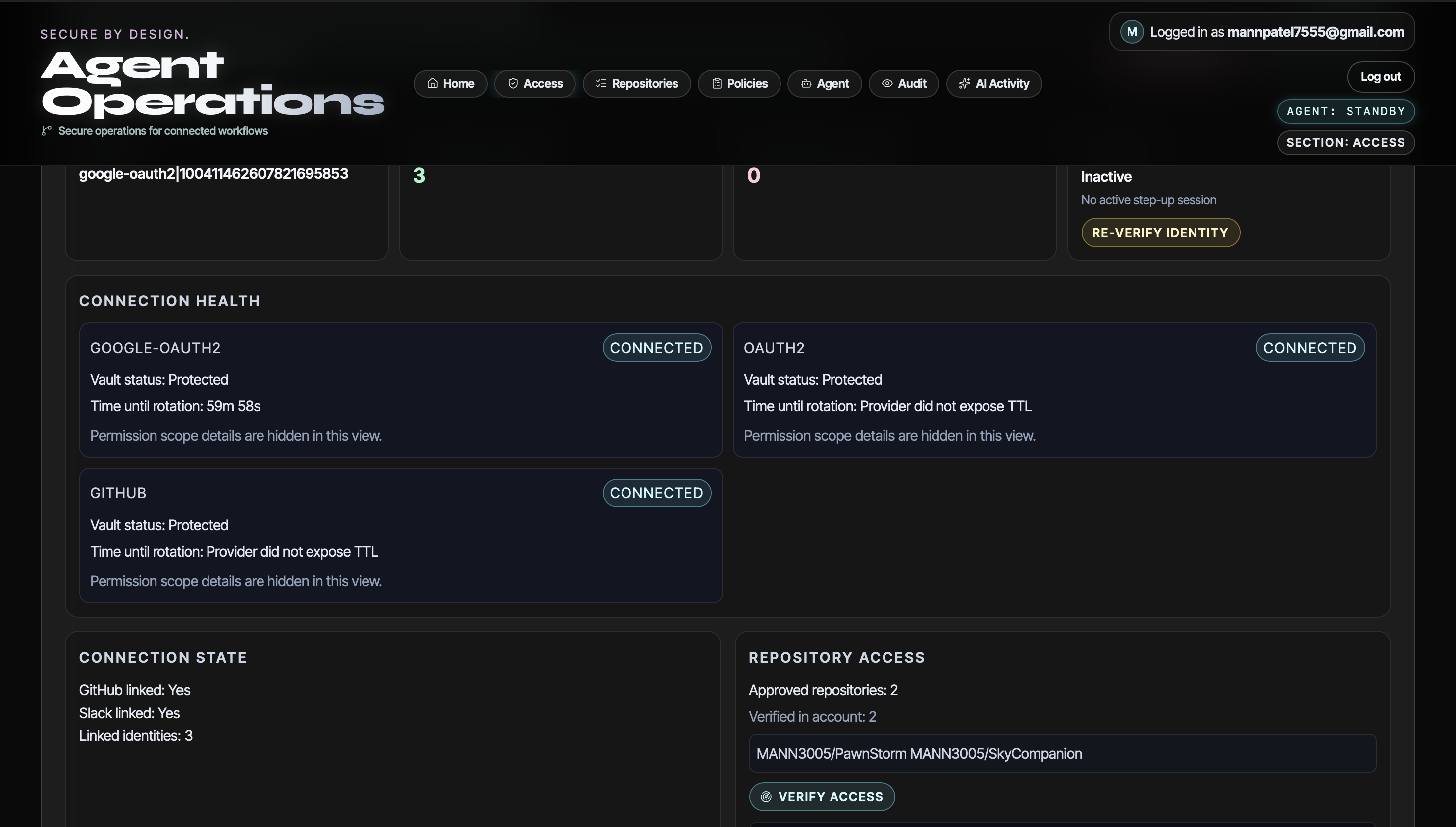Click the branch icon under Agent Operations
Screen dimensions: 1456x827
[x=47, y=131]
